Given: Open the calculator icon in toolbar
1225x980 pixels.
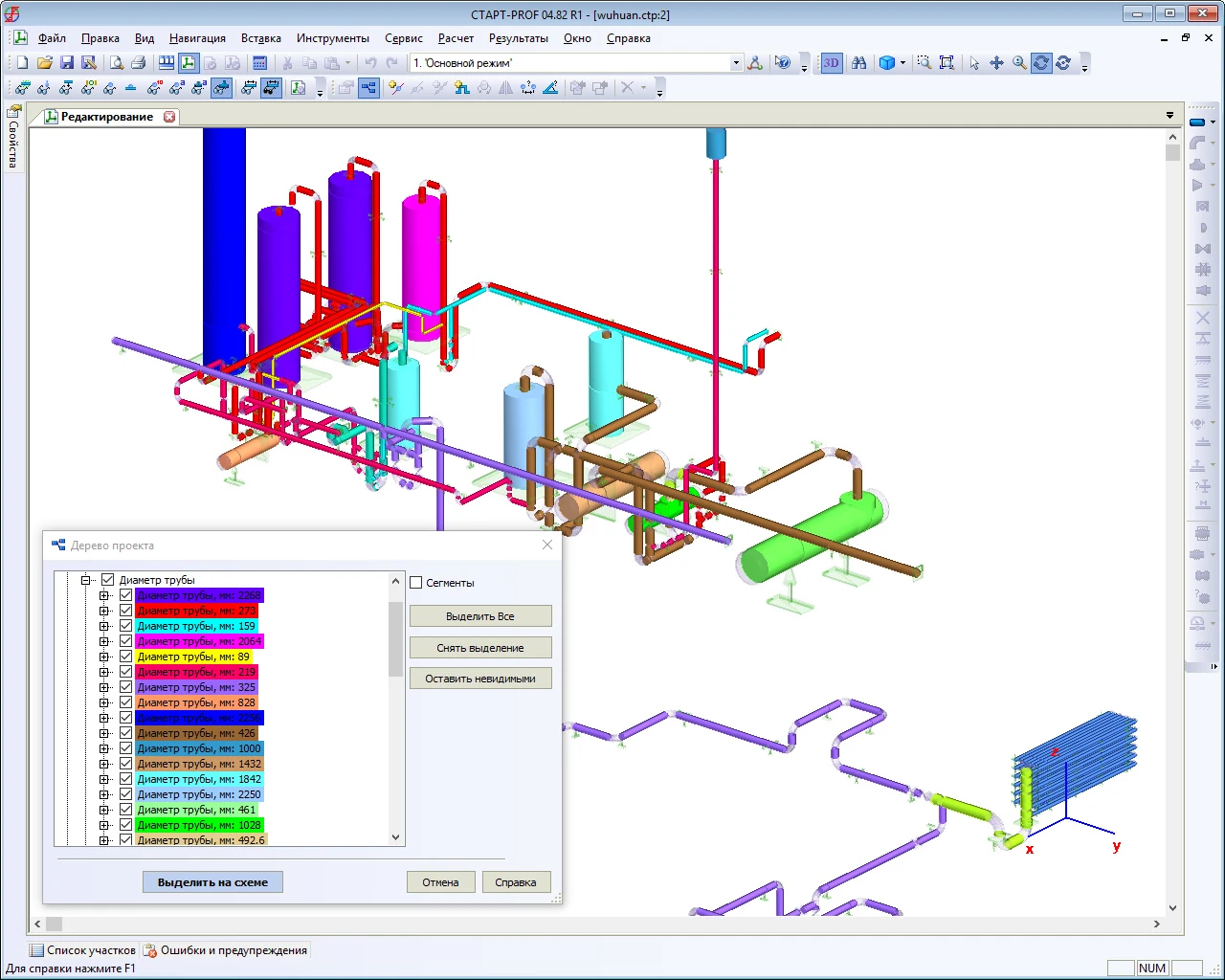Looking at the screenshot, I should coord(259,63).
